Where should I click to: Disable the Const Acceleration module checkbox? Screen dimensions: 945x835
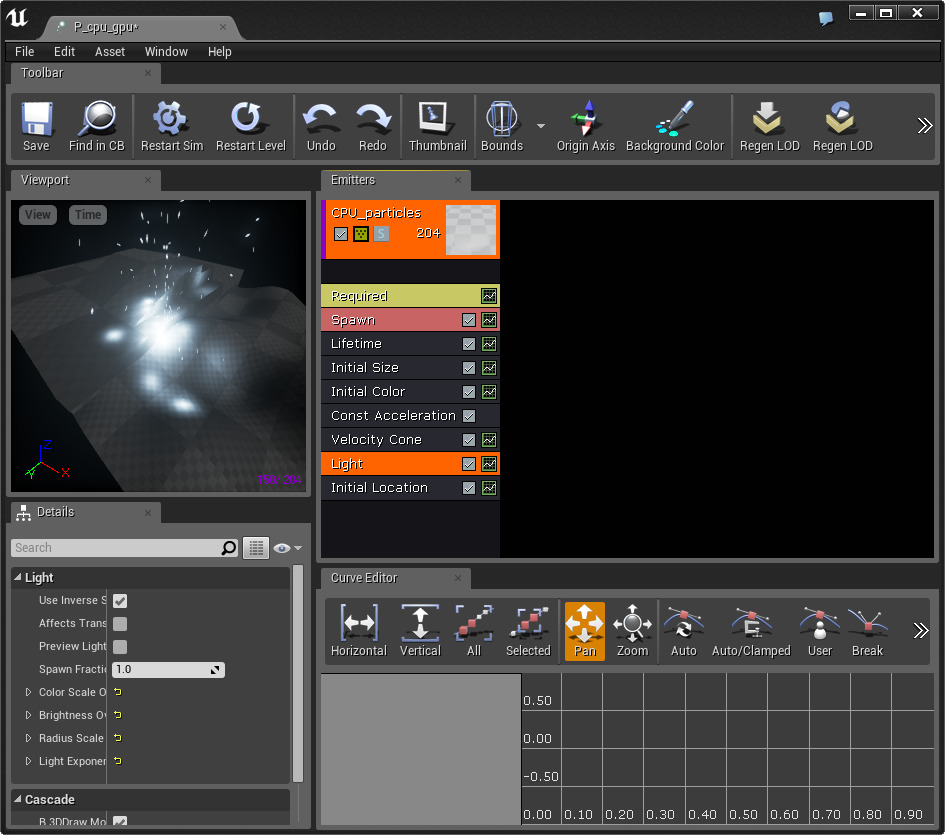469,416
